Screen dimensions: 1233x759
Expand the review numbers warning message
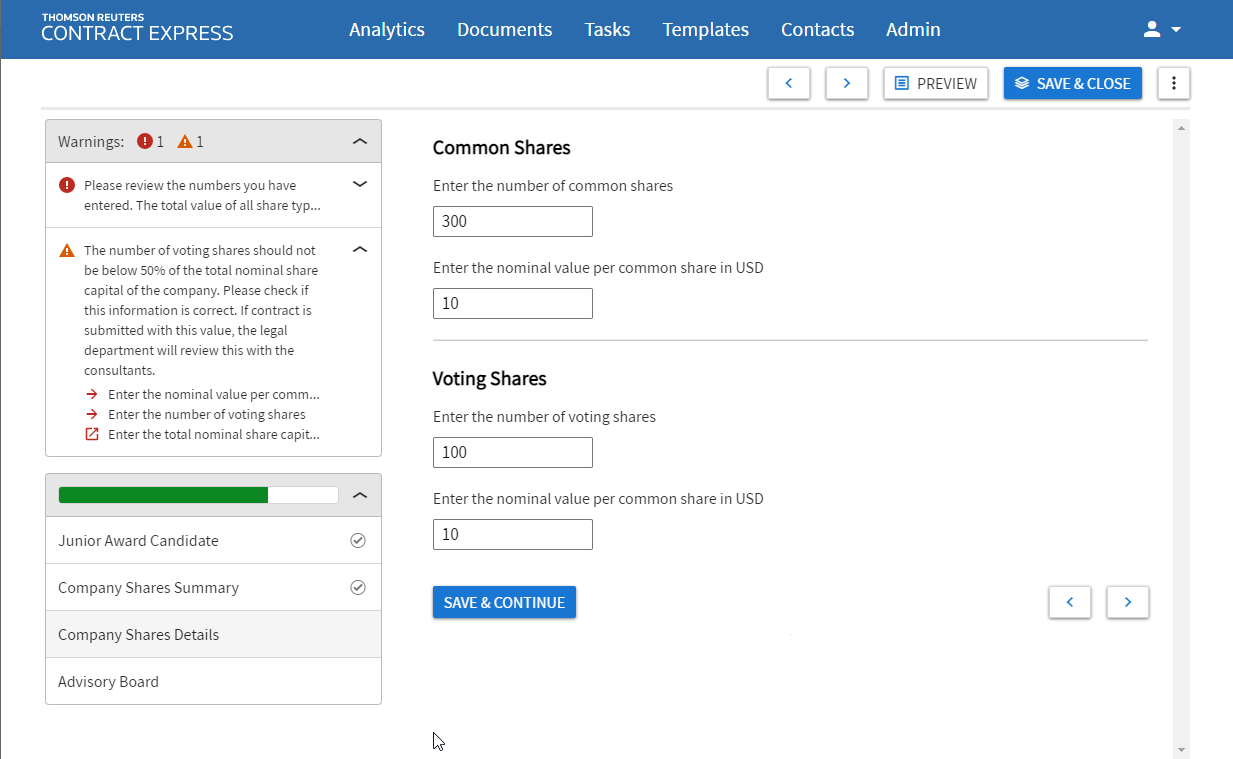tap(359, 185)
